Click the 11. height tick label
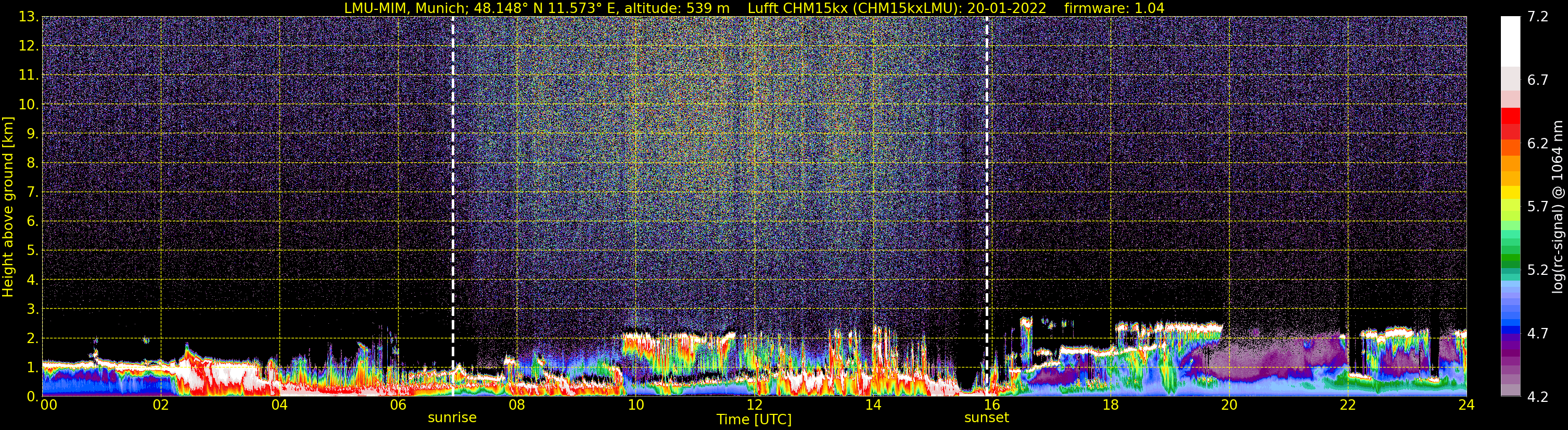This screenshot has width=1568, height=430. [29, 75]
